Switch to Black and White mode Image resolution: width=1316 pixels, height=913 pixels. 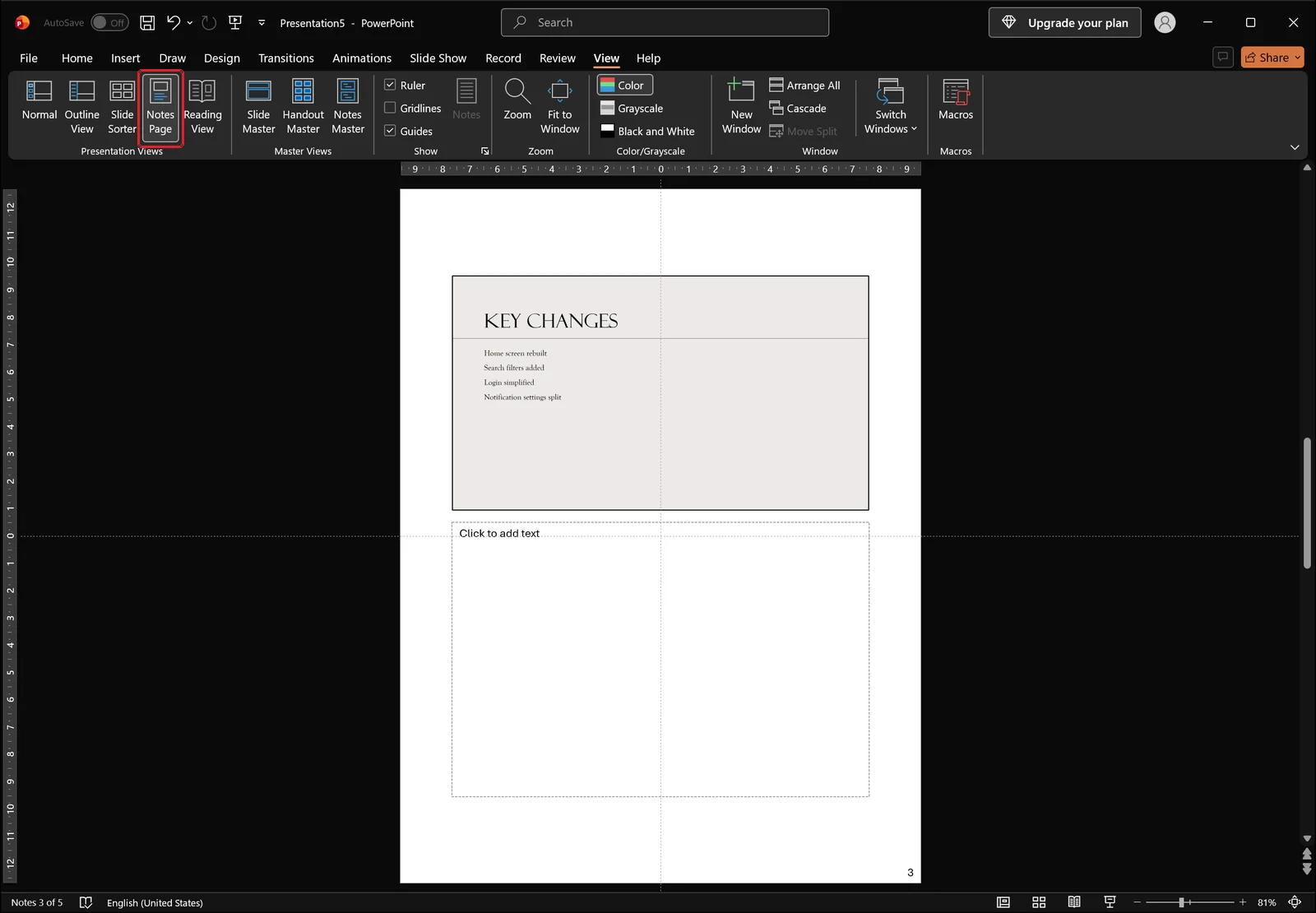(647, 132)
